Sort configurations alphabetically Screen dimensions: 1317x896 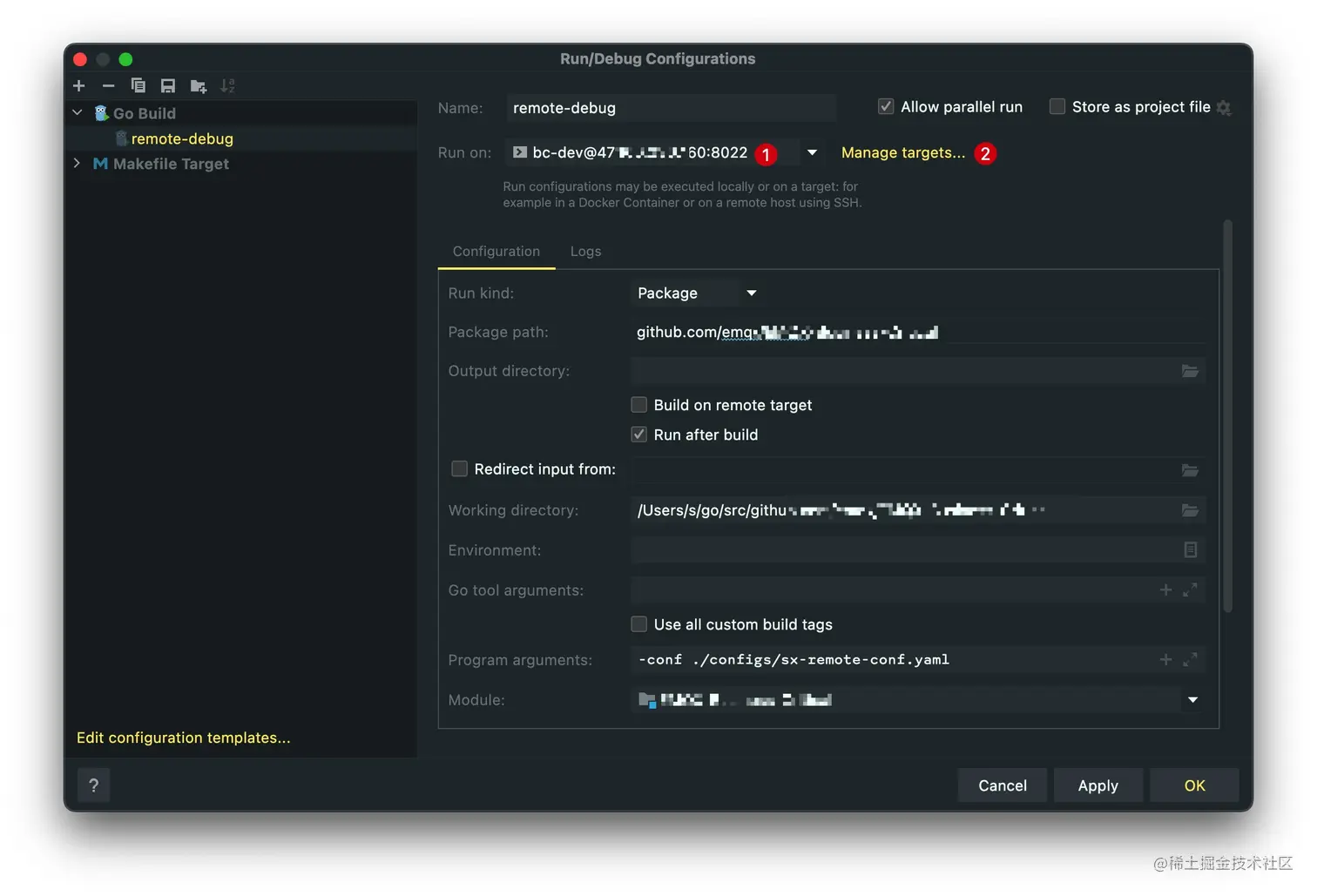pos(227,85)
